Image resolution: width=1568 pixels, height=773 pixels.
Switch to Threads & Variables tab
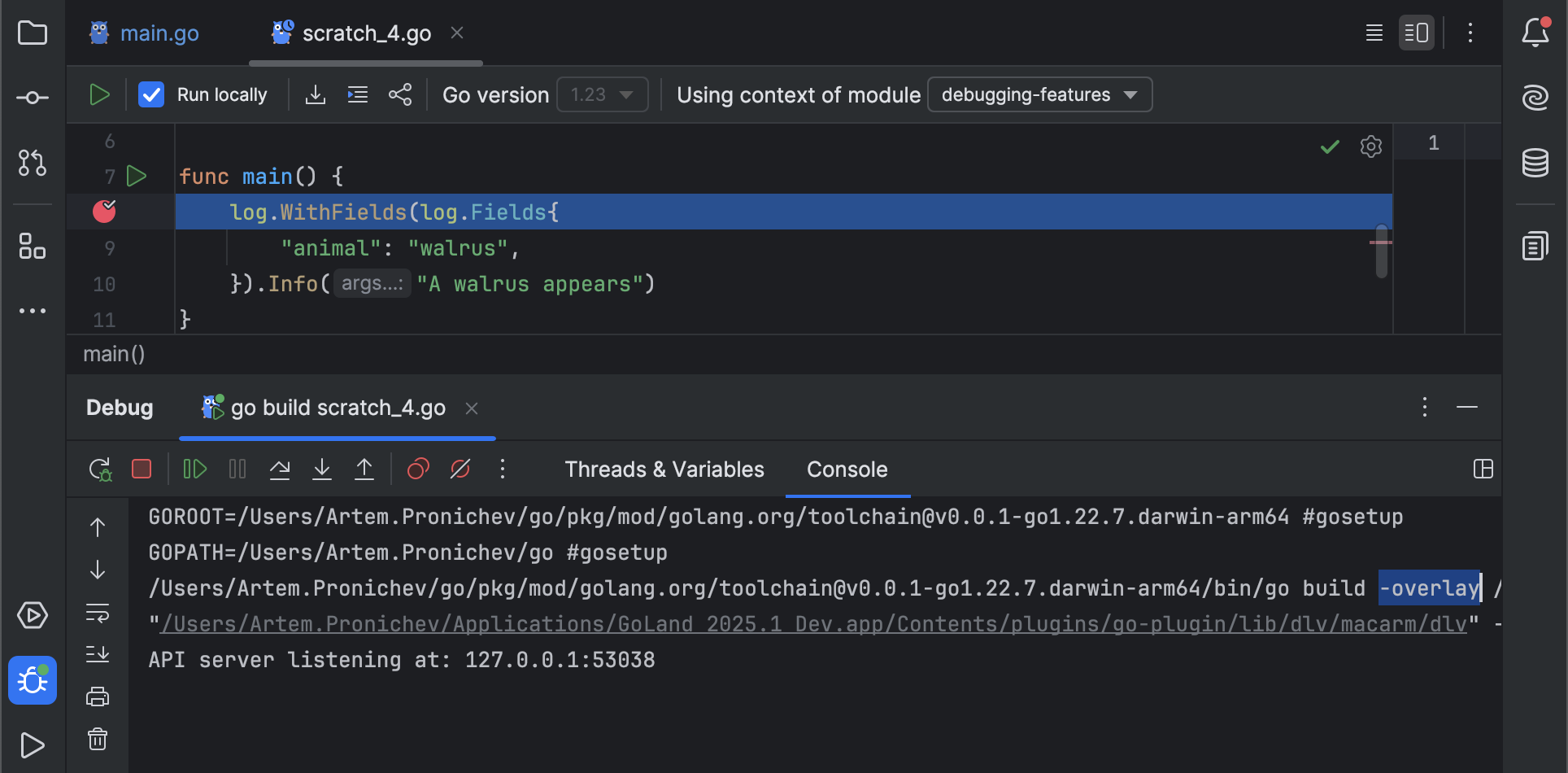coord(664,469)
